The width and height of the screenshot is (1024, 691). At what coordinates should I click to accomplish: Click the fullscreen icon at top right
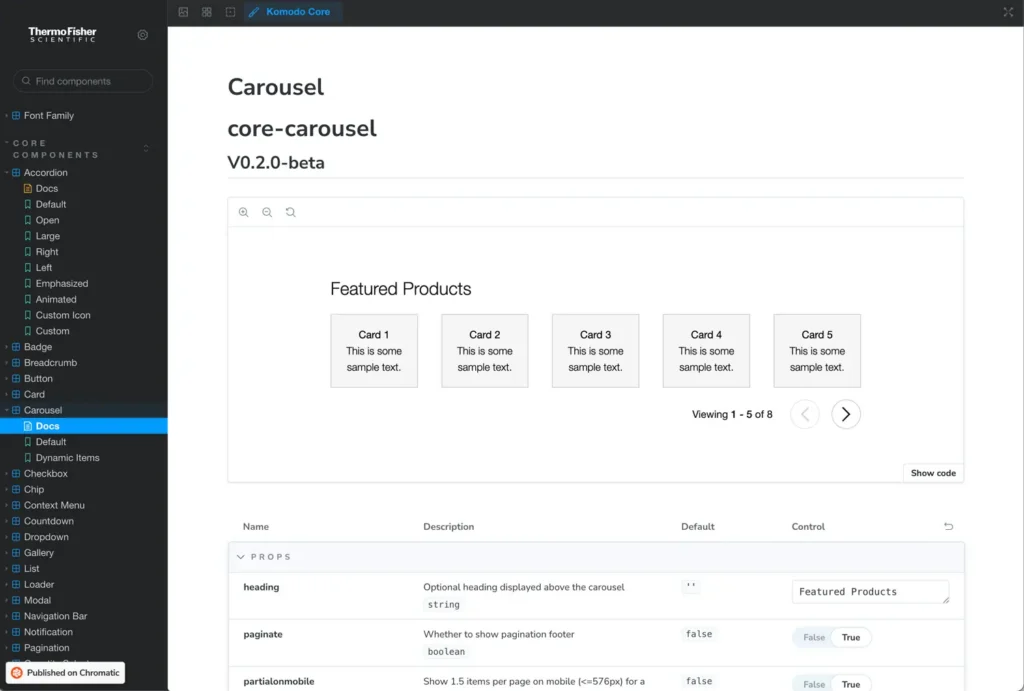pyautogui.click(x=1007, y=12)
